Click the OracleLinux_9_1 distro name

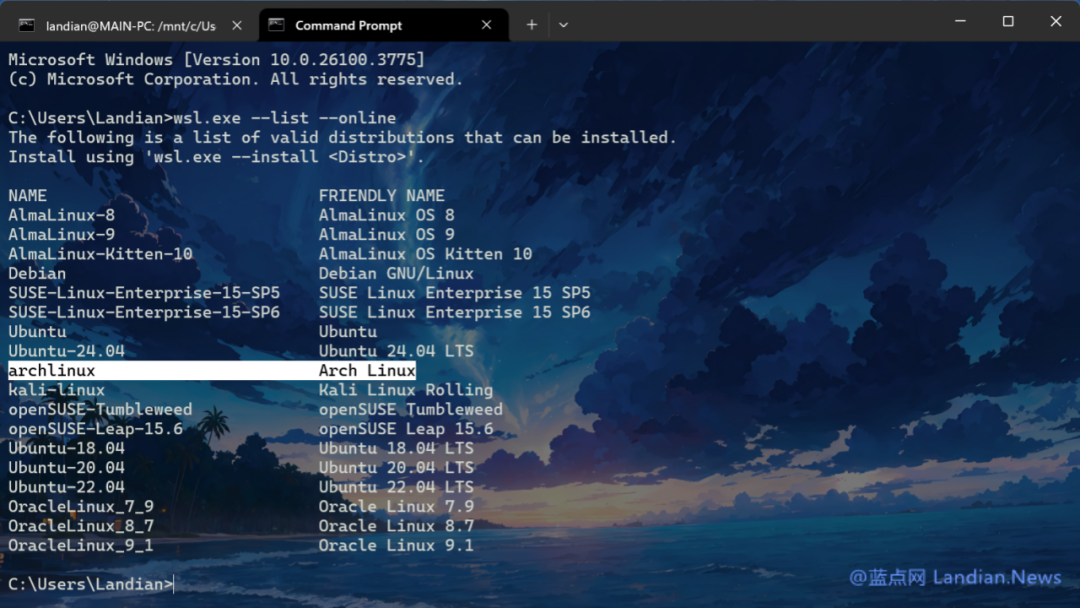81,545
